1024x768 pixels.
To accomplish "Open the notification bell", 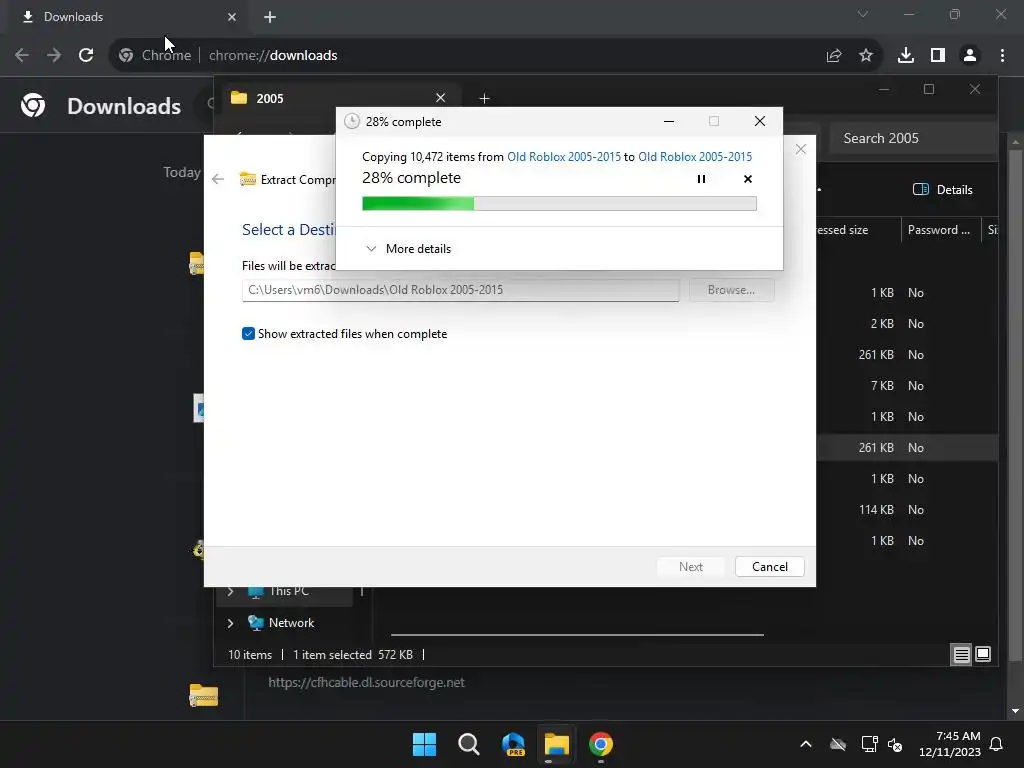I will pos(997,744).
